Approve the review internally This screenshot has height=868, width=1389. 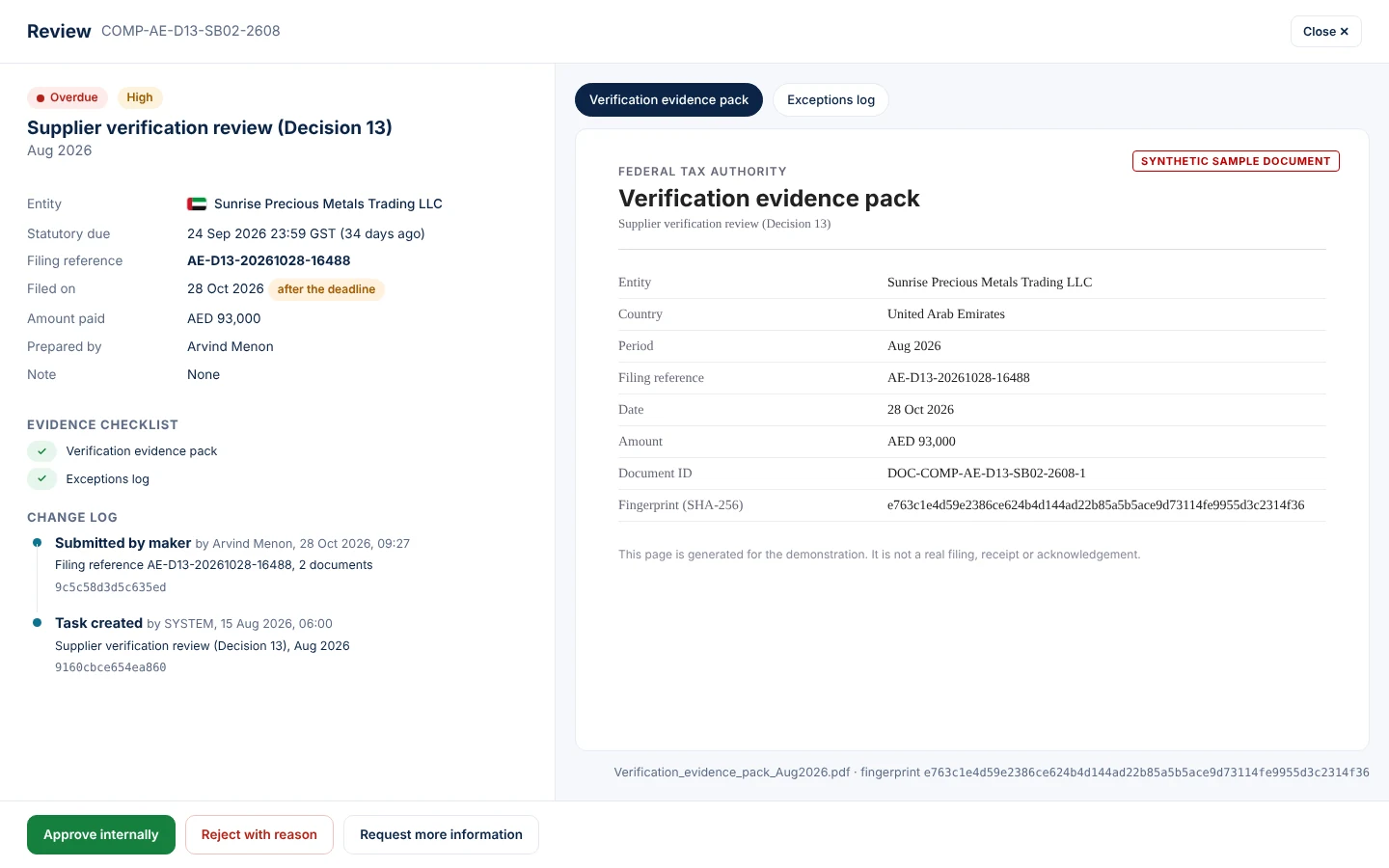coord(101,835)
